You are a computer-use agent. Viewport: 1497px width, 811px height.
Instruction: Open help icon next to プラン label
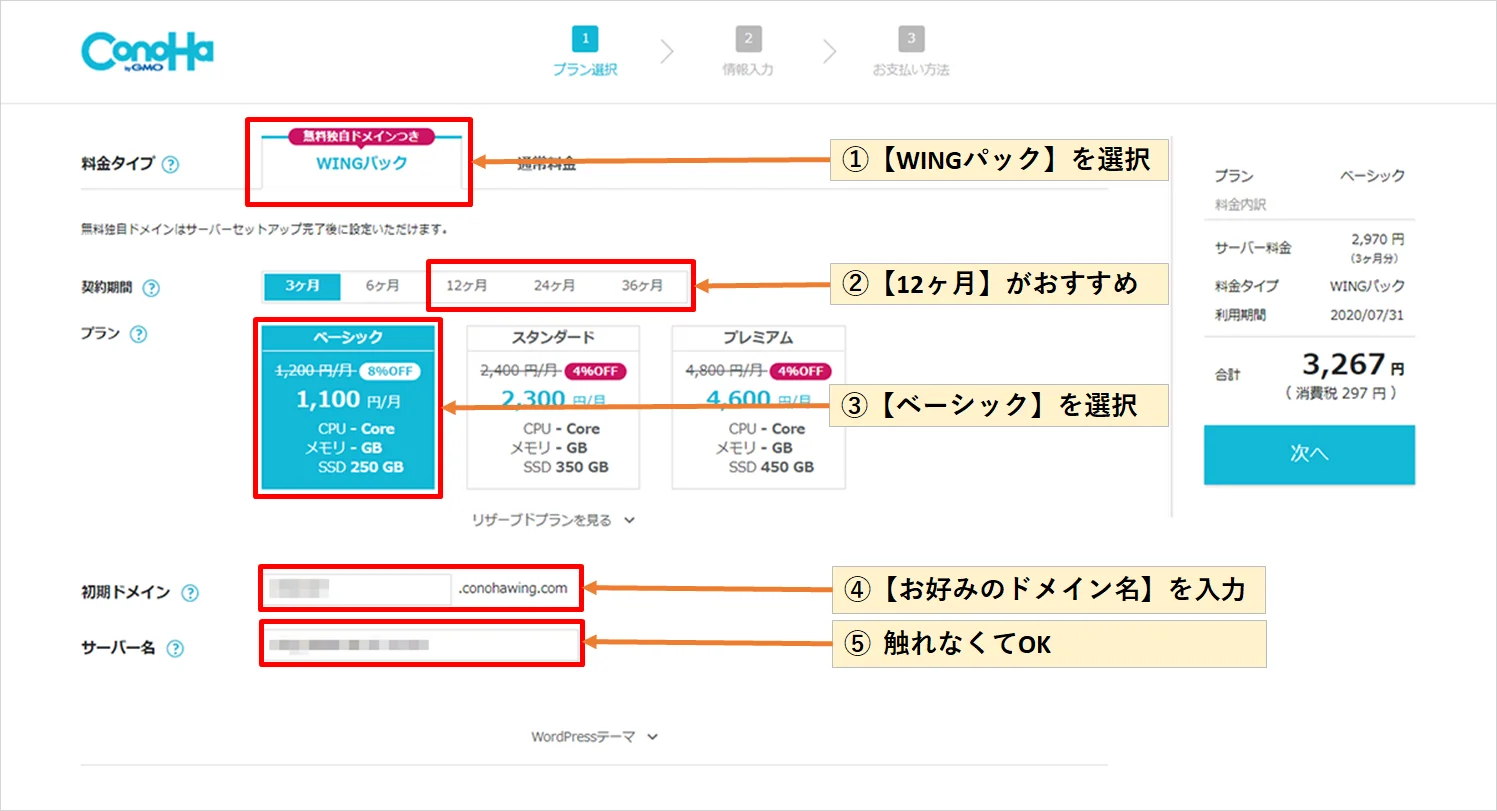[139, 334]
